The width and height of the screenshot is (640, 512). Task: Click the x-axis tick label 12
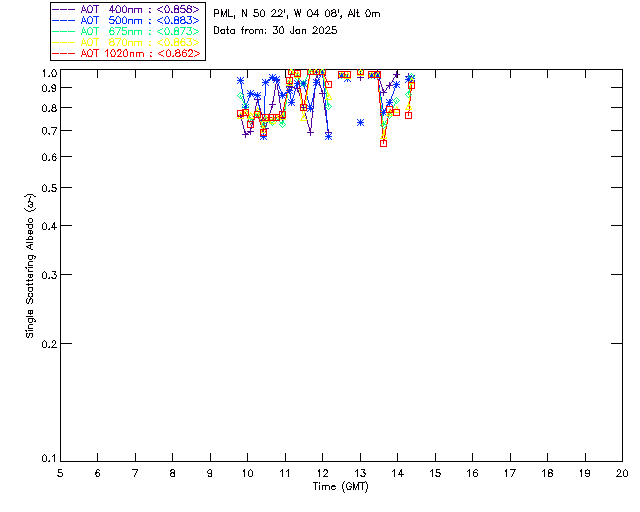click(322, 472)
